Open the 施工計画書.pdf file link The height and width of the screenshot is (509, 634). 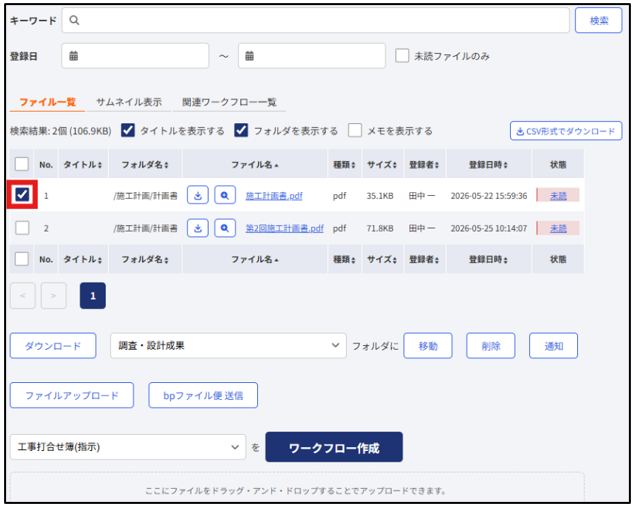(274, 196)
